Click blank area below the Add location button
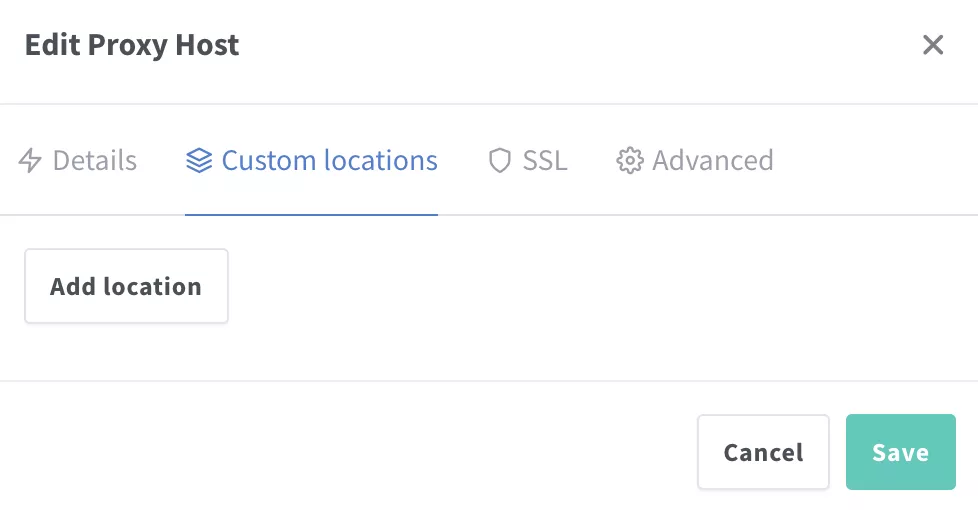This screenshot has width=978, height=510. point(126,352)
